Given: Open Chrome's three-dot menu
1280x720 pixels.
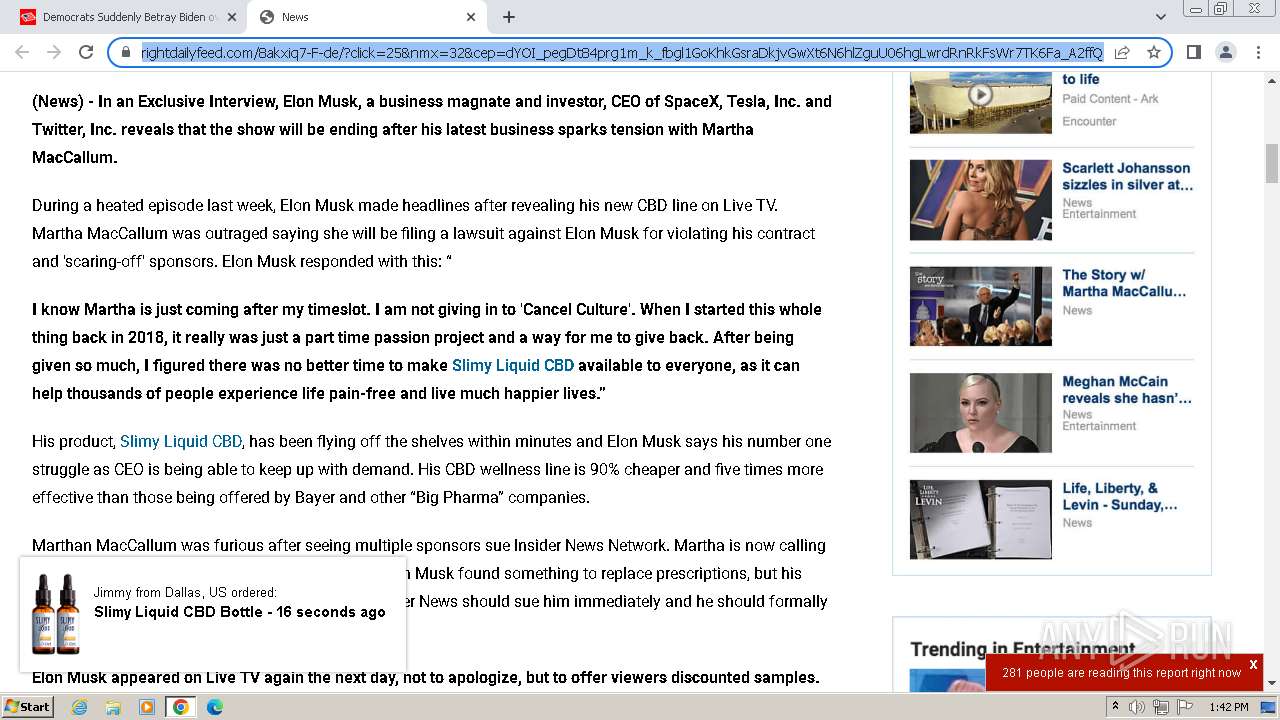Looking at the screenshot, I should click(x=1257, y=52).
